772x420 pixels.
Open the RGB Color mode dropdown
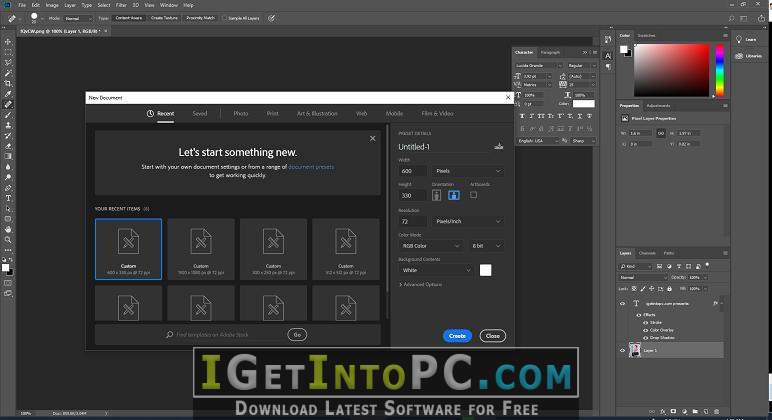click(x=430, y=245)
